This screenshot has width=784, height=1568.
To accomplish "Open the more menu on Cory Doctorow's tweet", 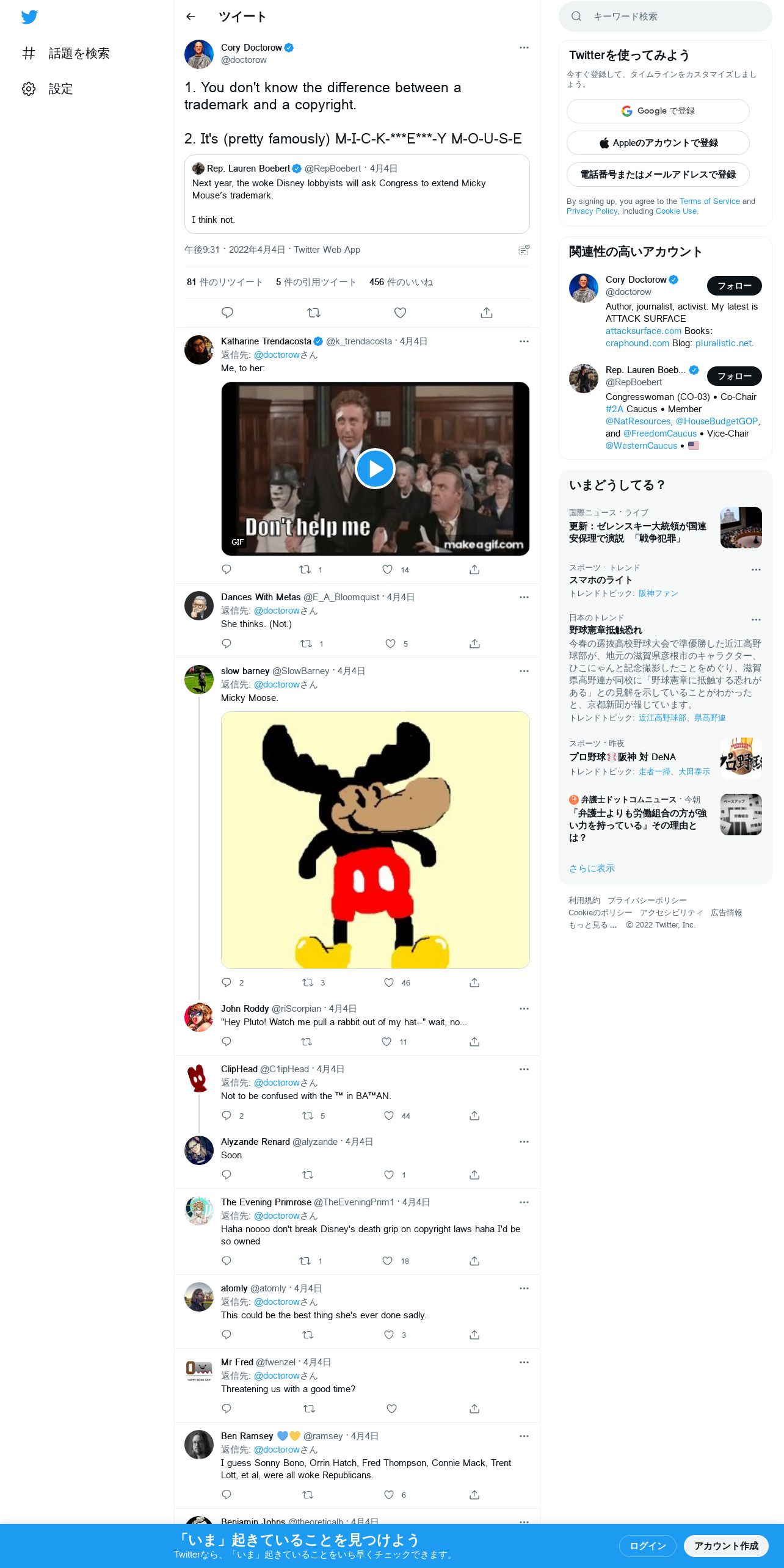I will [x=524, y=48].
